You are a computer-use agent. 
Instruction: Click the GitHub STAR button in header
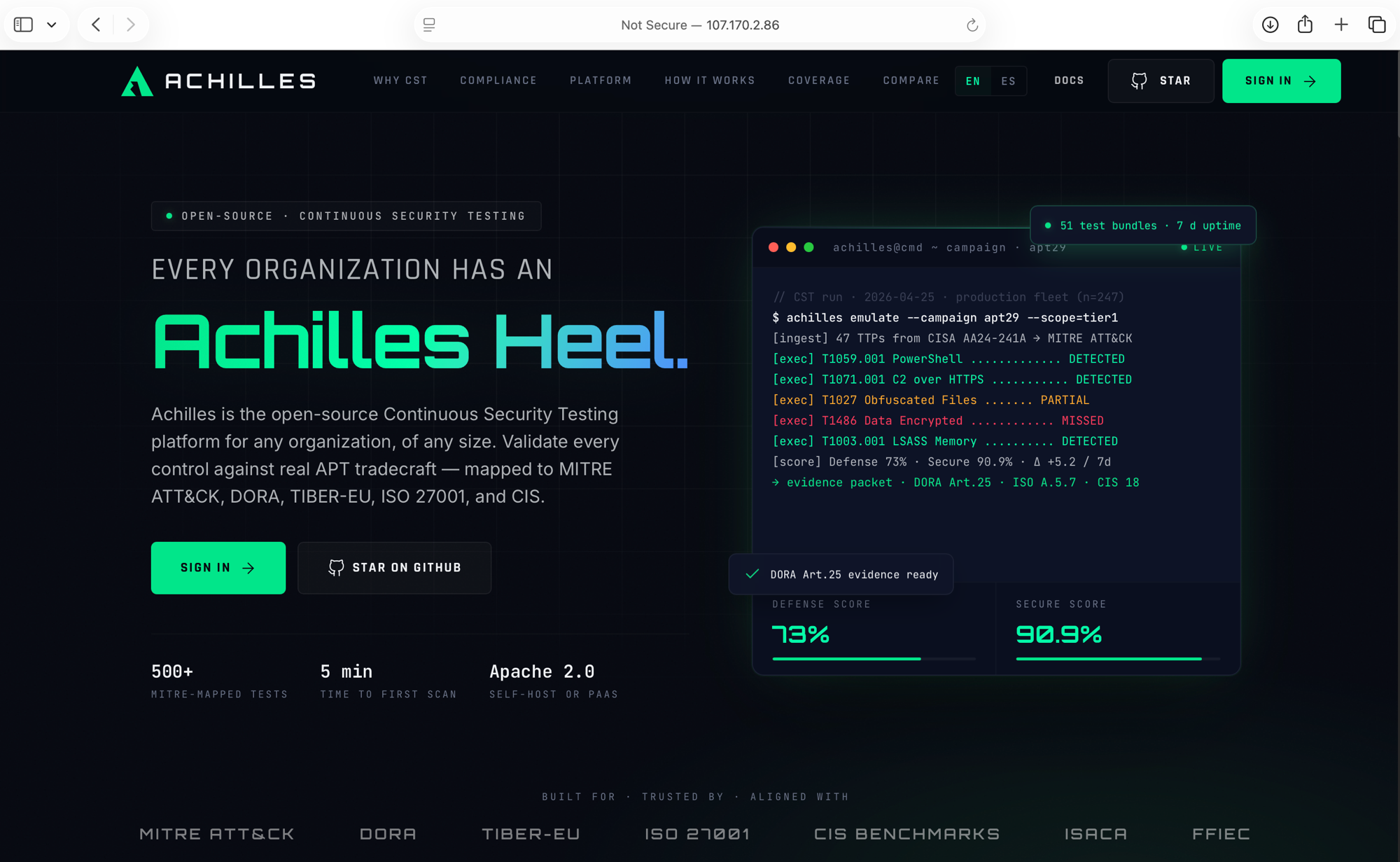tap(1161, 81)
